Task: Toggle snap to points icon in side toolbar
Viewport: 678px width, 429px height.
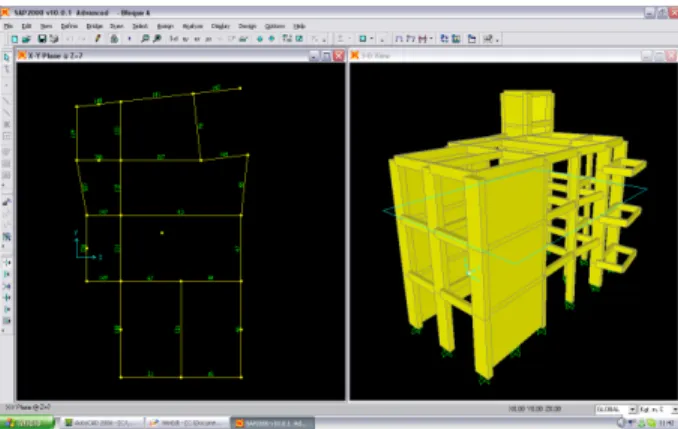Action: pyautogui.click(x=6, y=263)
